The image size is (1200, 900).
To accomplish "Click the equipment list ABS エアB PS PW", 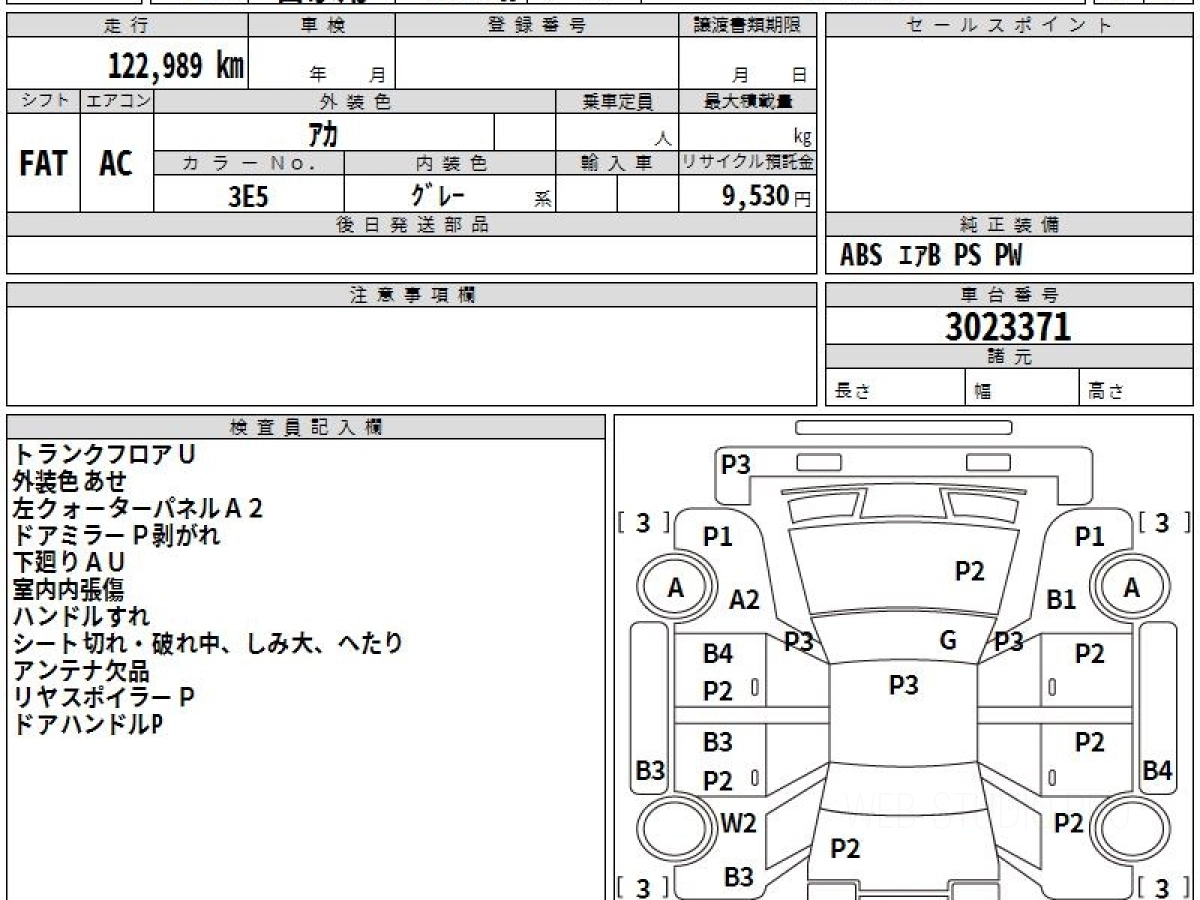I will (x=931, y=256).
